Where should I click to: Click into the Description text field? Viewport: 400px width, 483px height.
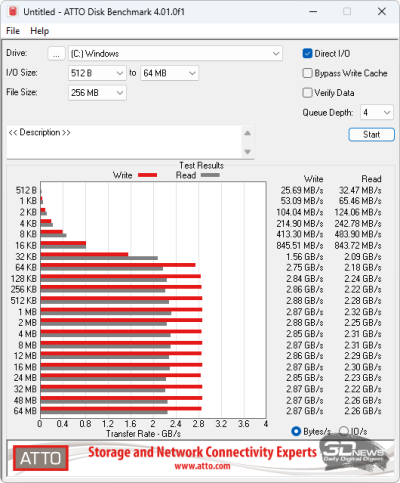coord(124,142)
